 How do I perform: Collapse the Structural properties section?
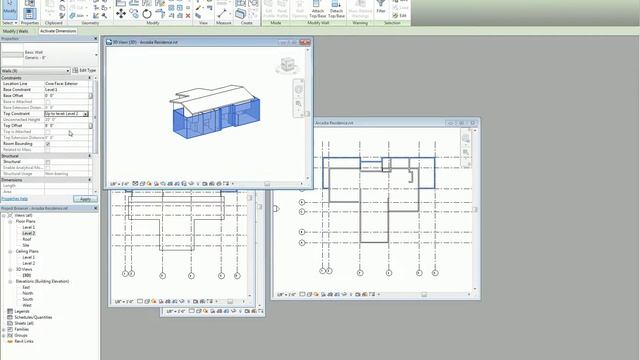coord(90,156)
